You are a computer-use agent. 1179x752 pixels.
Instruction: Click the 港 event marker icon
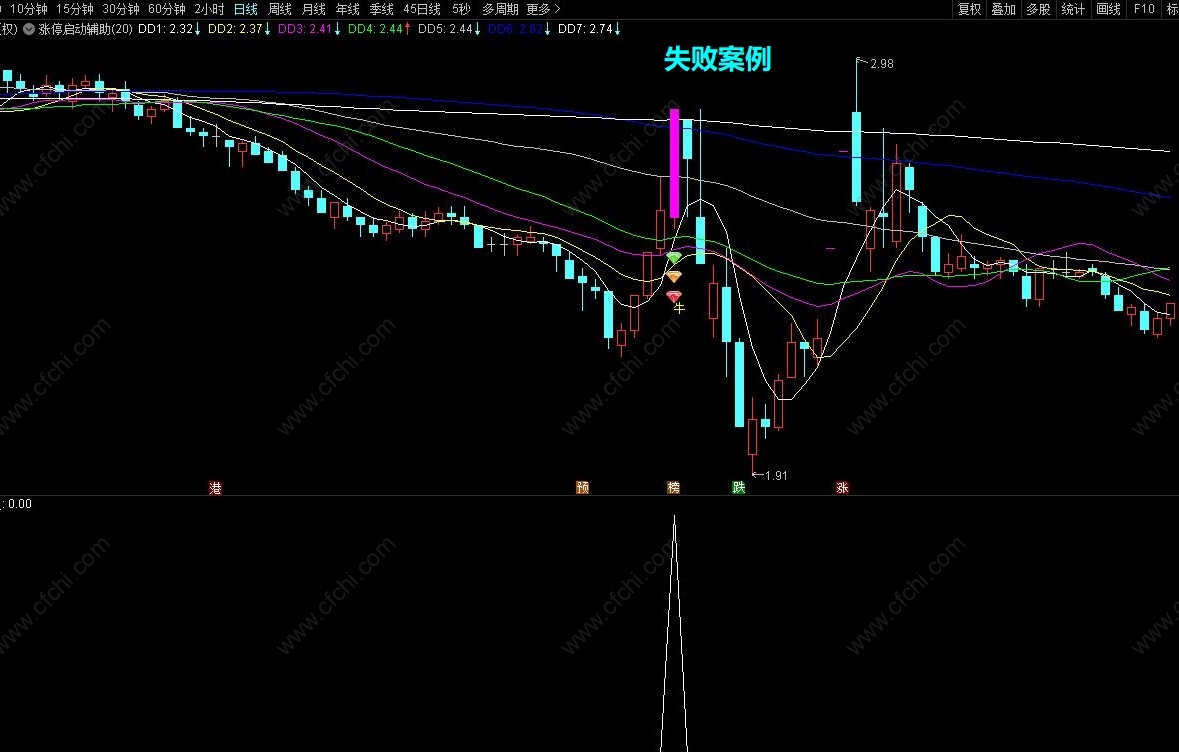[x=215, y=488]
